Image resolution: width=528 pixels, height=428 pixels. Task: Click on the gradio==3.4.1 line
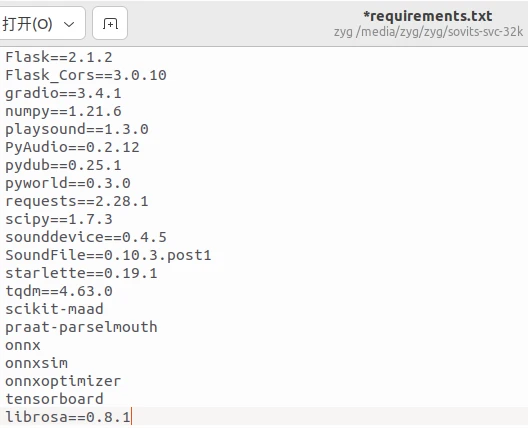(x=63, y=93)
